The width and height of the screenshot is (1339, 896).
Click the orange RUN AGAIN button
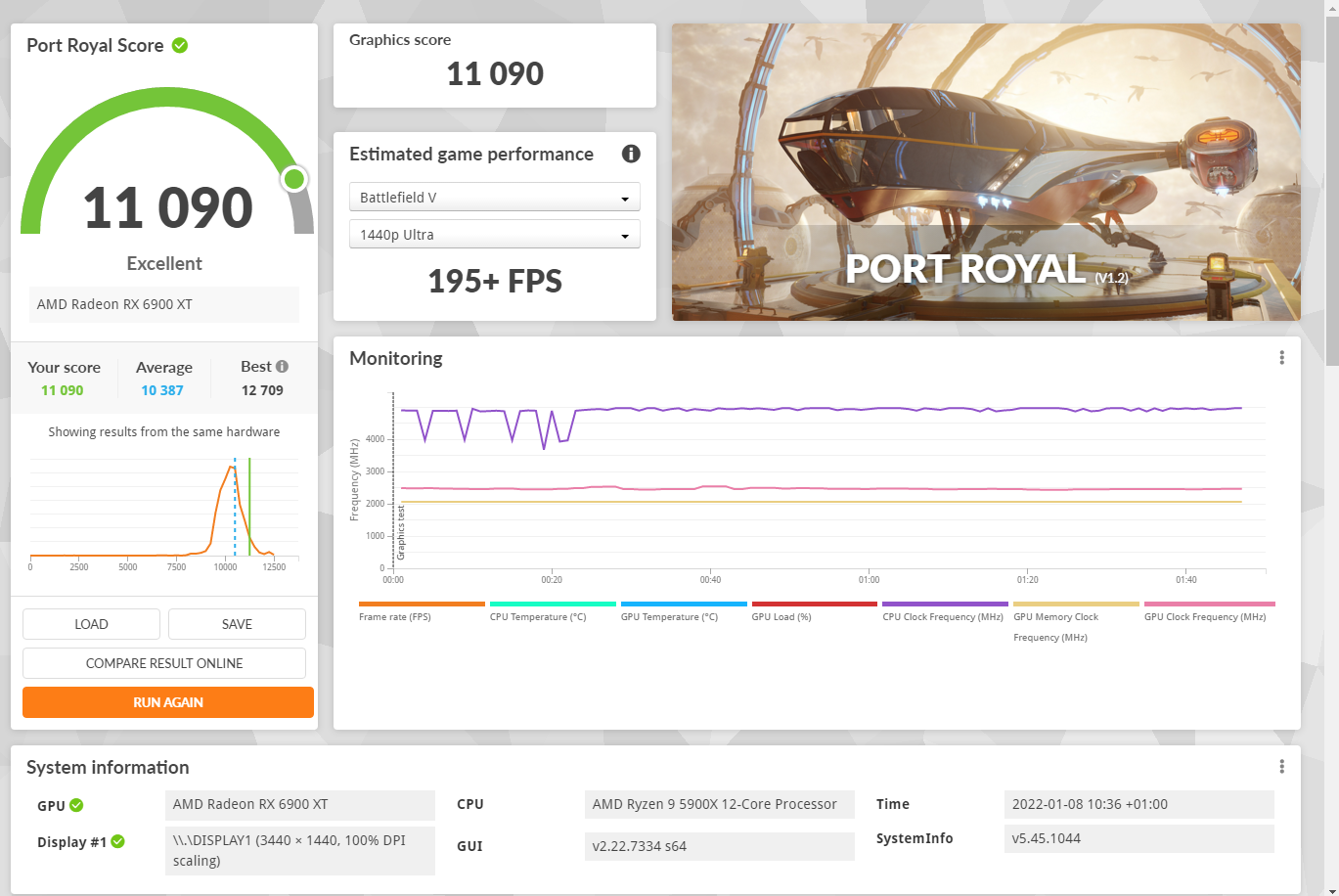coord(168,702)
